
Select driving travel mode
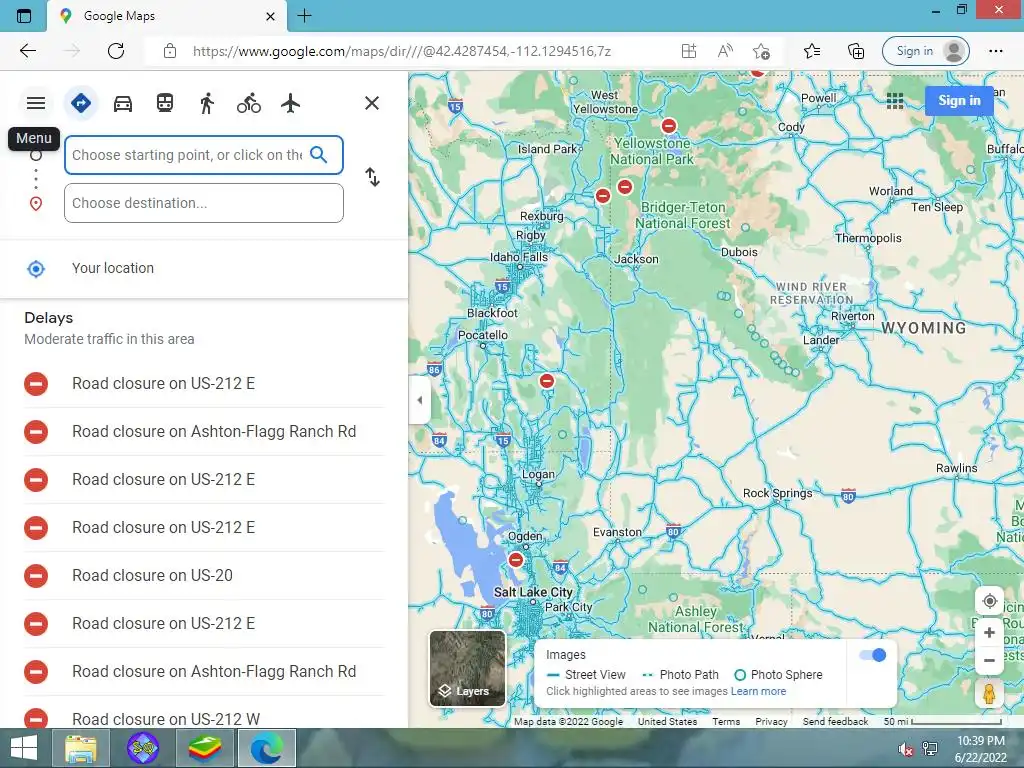[123, 103]
